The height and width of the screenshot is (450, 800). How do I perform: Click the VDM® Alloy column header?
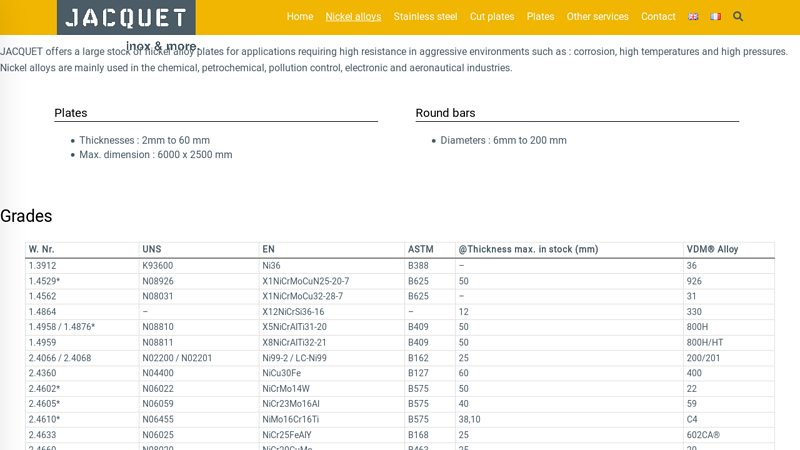pyautogui.click(x=712, y=250)
